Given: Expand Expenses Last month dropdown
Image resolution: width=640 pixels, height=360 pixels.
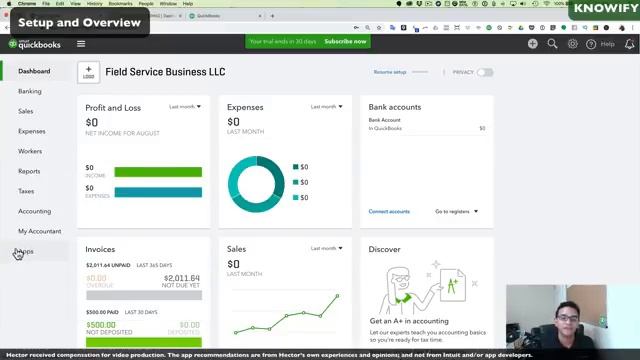Looking at the screenshot, I should [327, 107].
